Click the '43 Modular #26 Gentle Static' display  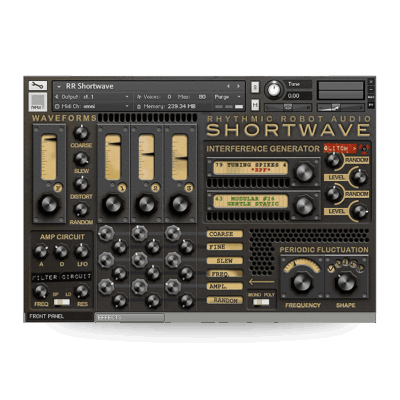tap(250, 201)
